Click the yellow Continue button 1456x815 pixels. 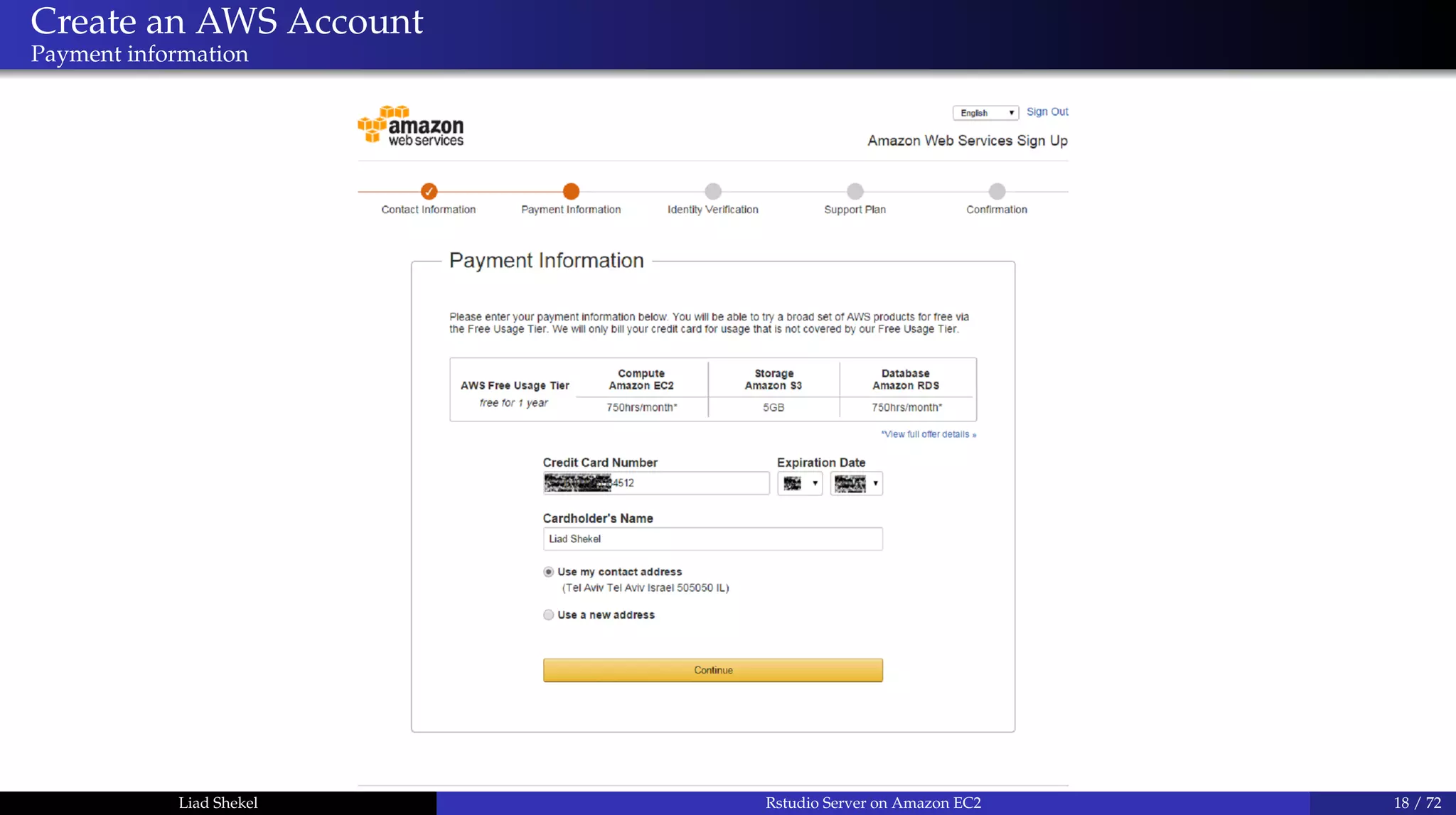[x=713, y=670]
